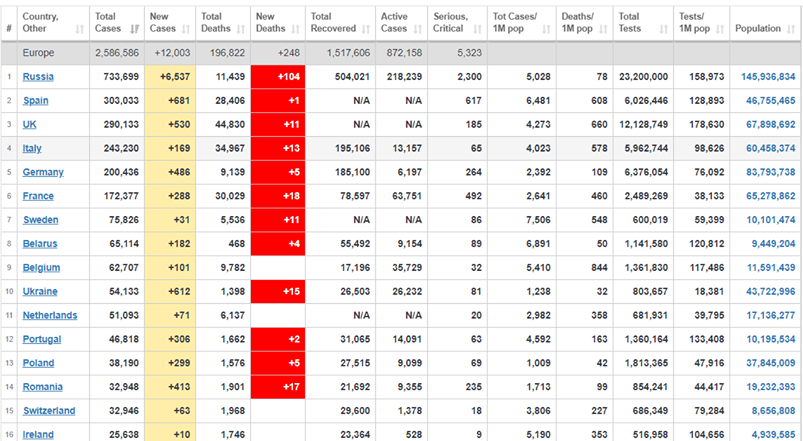Open the UK country link

[30, 124]
